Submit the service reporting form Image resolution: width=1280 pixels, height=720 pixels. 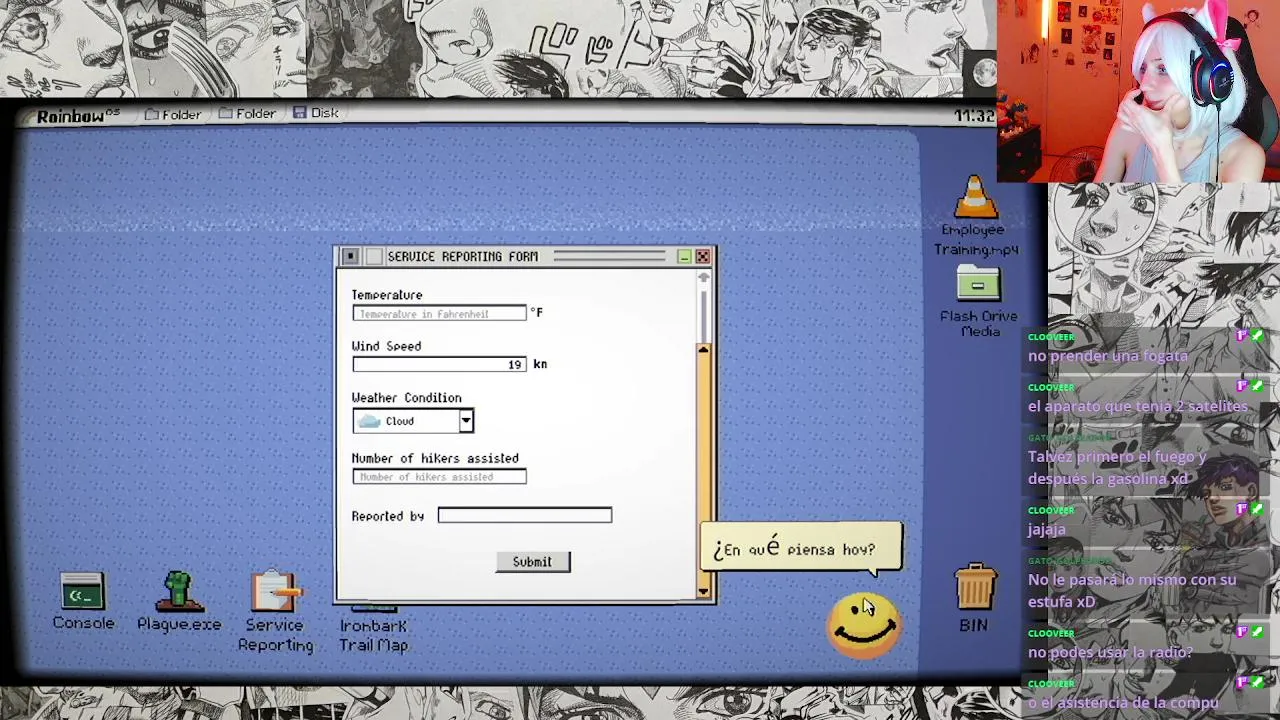[x=532, y=562]
